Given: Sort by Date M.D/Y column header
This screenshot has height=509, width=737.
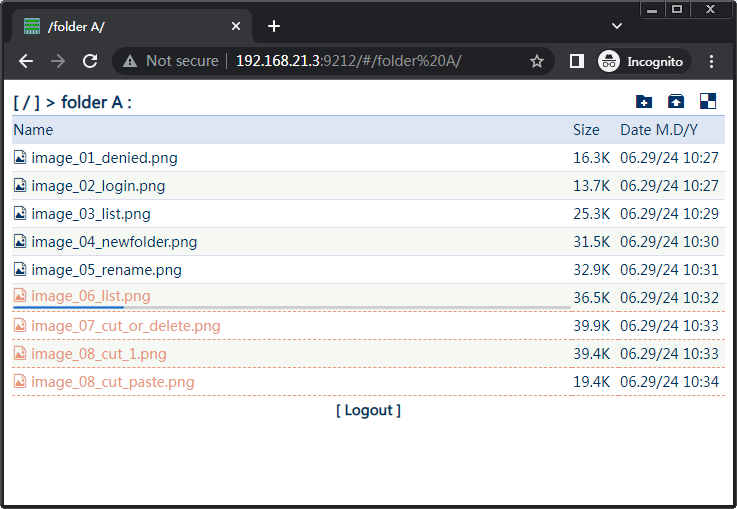Looking at the screenshot, I should pyautogui.click(x=658, y=130).
